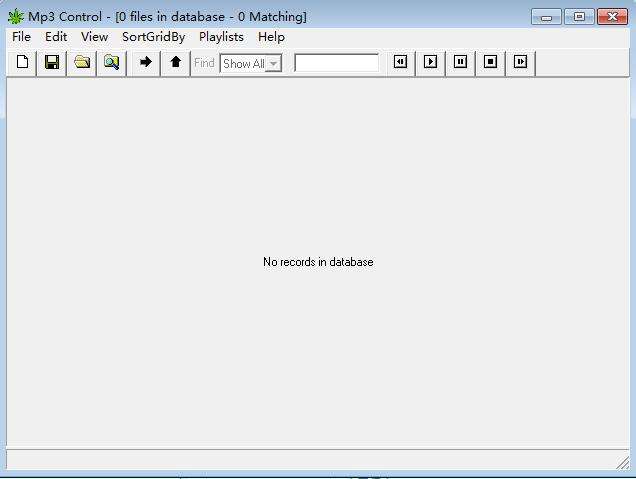Open the SortGridBy menu
The height and width of the screenshot is (479, 636).
point(154,37)
